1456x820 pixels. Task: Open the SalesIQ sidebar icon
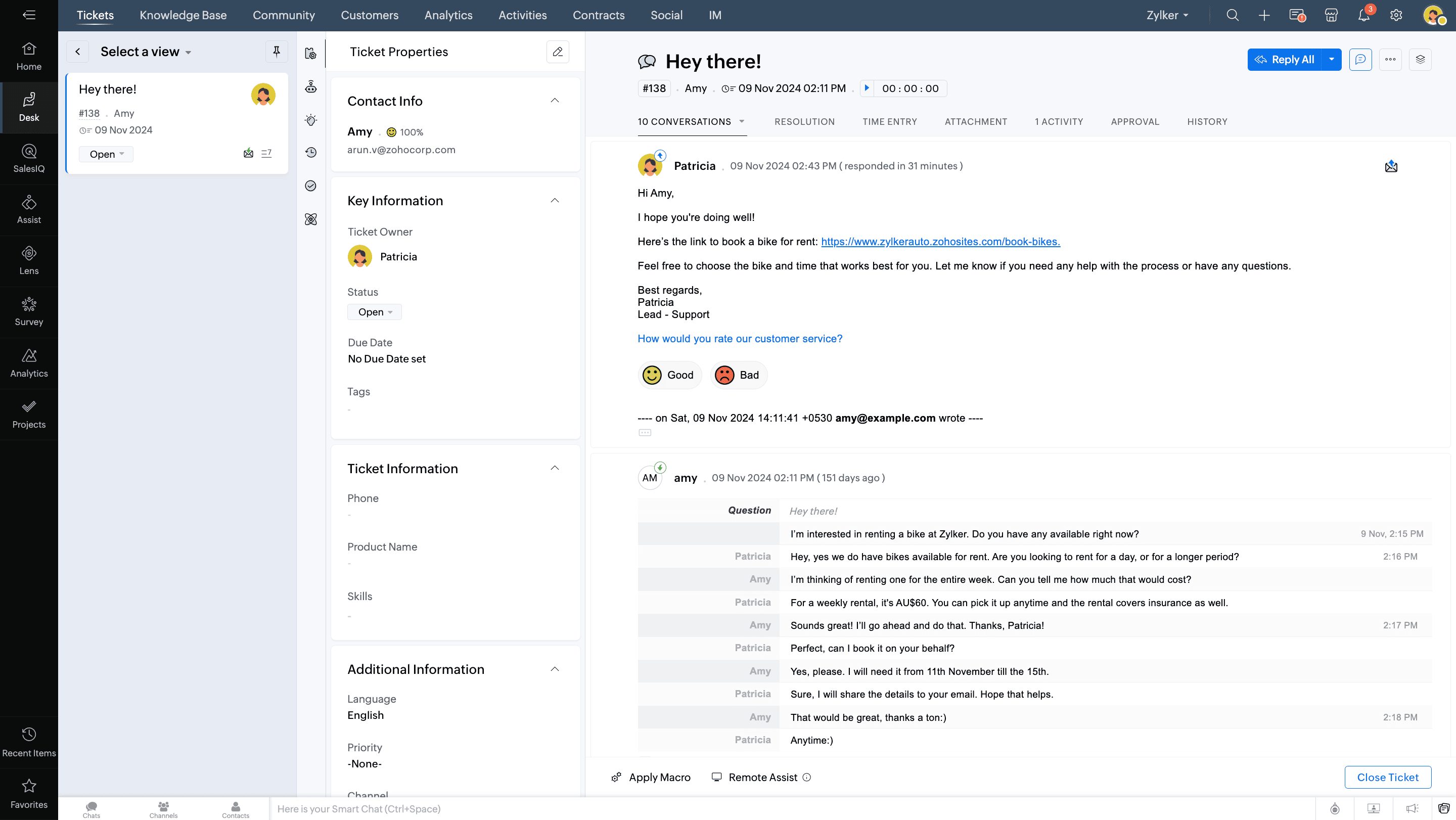click(29, 158)
